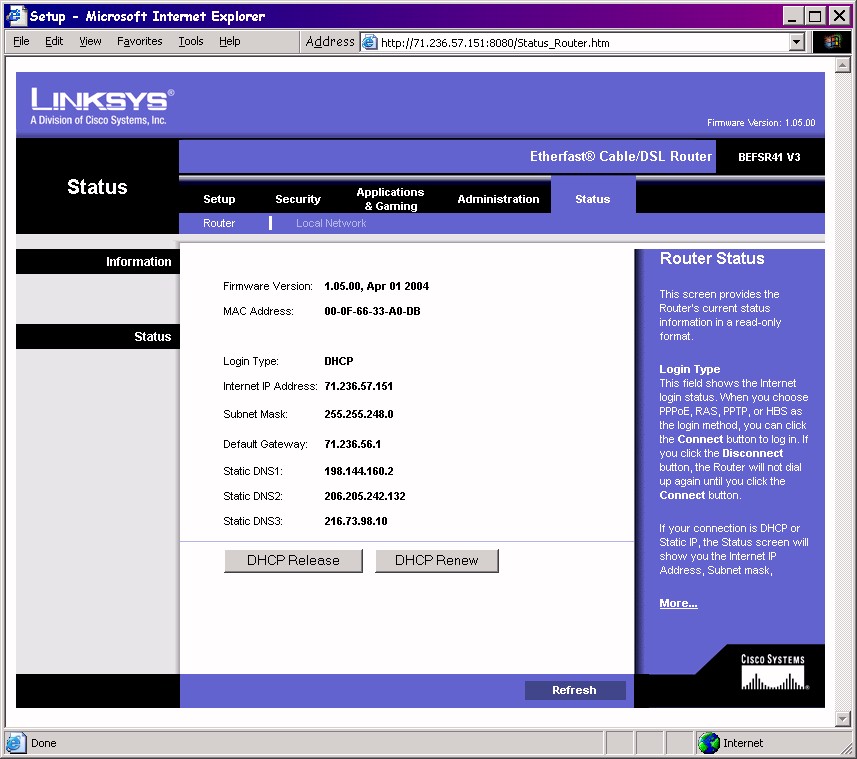Click the Default Gateway value 71.236.56.1
Image resolution: width=857 pixels, height=759 pixels.
click(x=353, y=444)
